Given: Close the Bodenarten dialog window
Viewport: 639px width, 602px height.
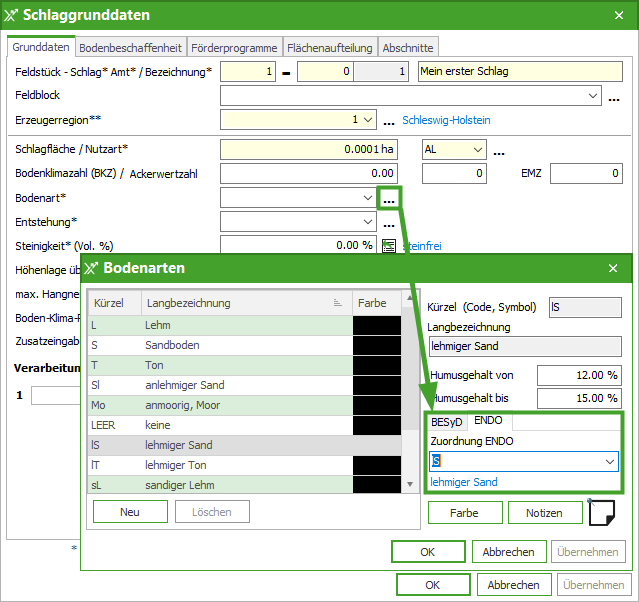Looking at the screenshot, I should click(613, 268).
